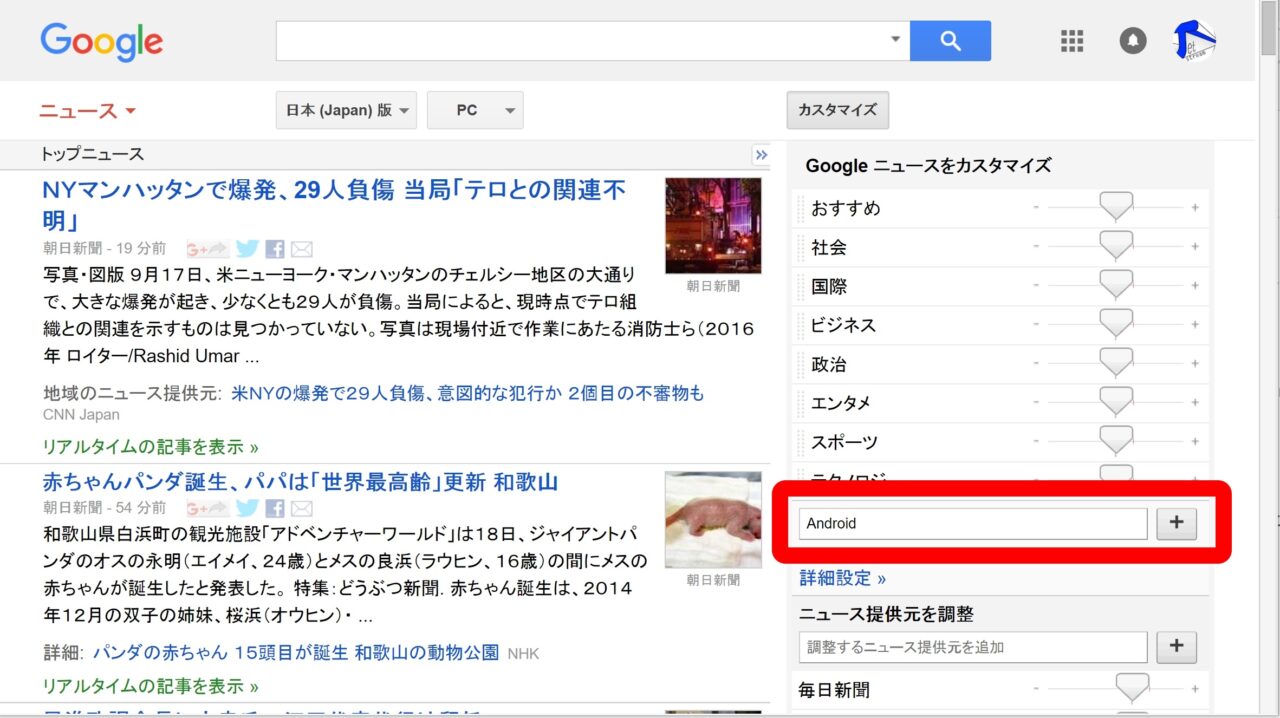1280x718 pixels.
Task: Click the topic field containing Android
Action: click(972, 524)
